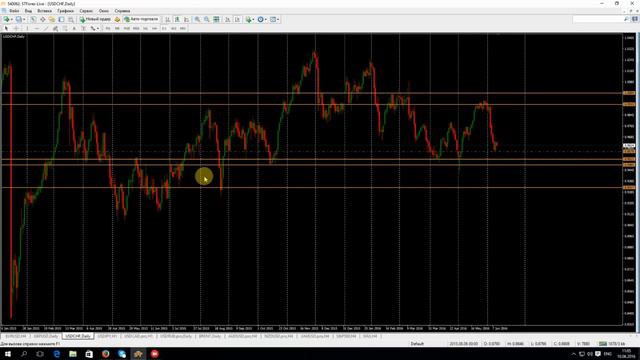The height and width of the screenshot is (360, 640).
Task: Open the Navigator panel icon
Action: [x=52, y=19]
